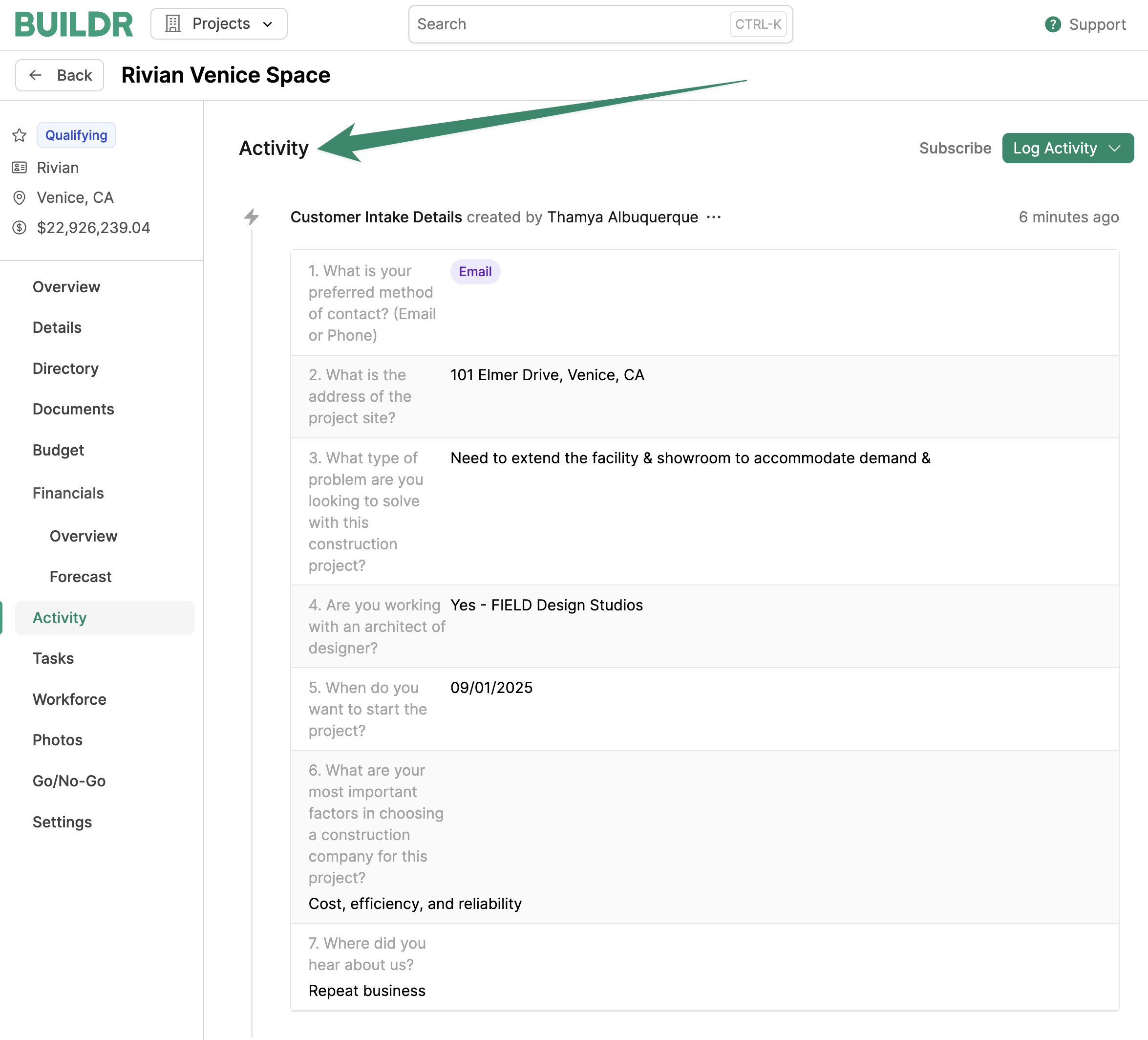Click the Rivian company card icon
Screen dimensions: 1148x1040
click(x=20, y=168)
